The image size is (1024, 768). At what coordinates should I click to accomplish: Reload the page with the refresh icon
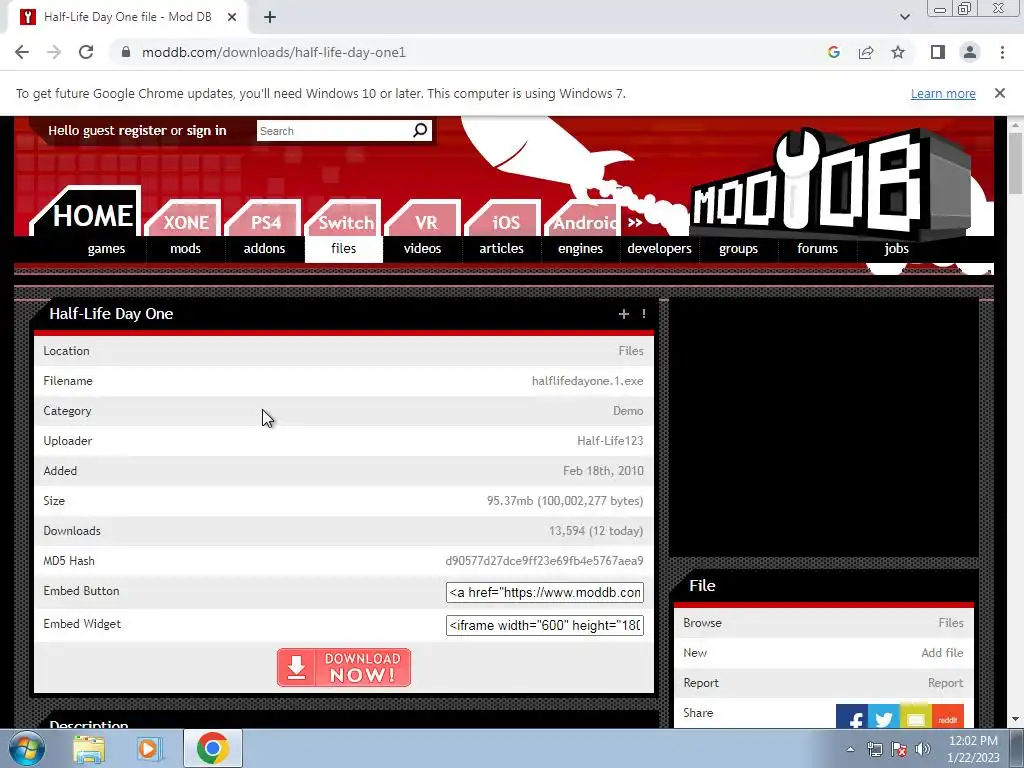coord(86,52)
